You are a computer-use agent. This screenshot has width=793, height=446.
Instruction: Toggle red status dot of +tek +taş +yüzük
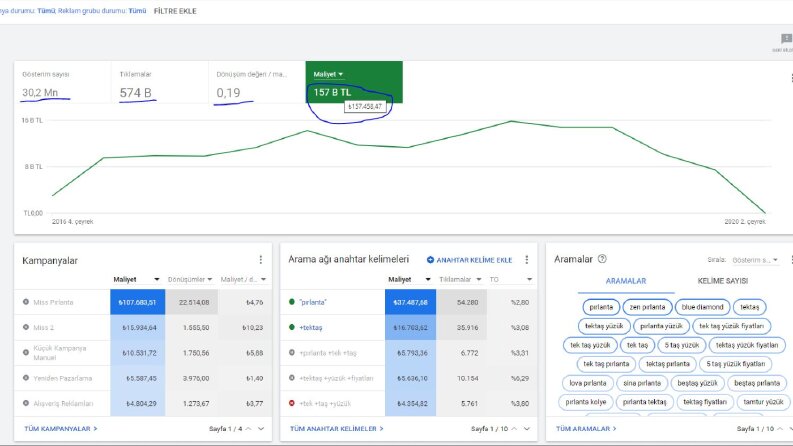click(x=292, y=403)
